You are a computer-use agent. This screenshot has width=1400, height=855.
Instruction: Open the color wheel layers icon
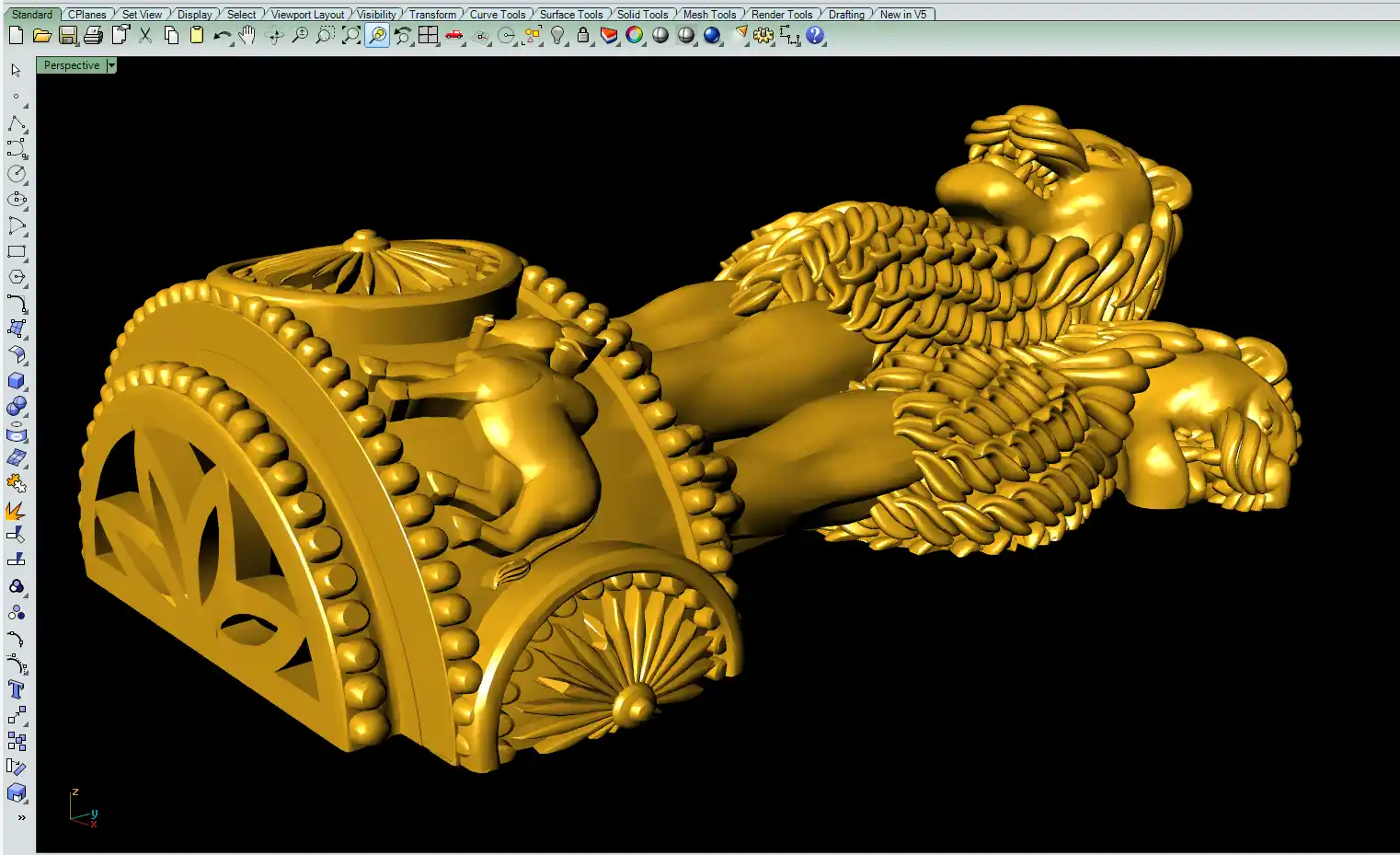[x=635, y=36]
